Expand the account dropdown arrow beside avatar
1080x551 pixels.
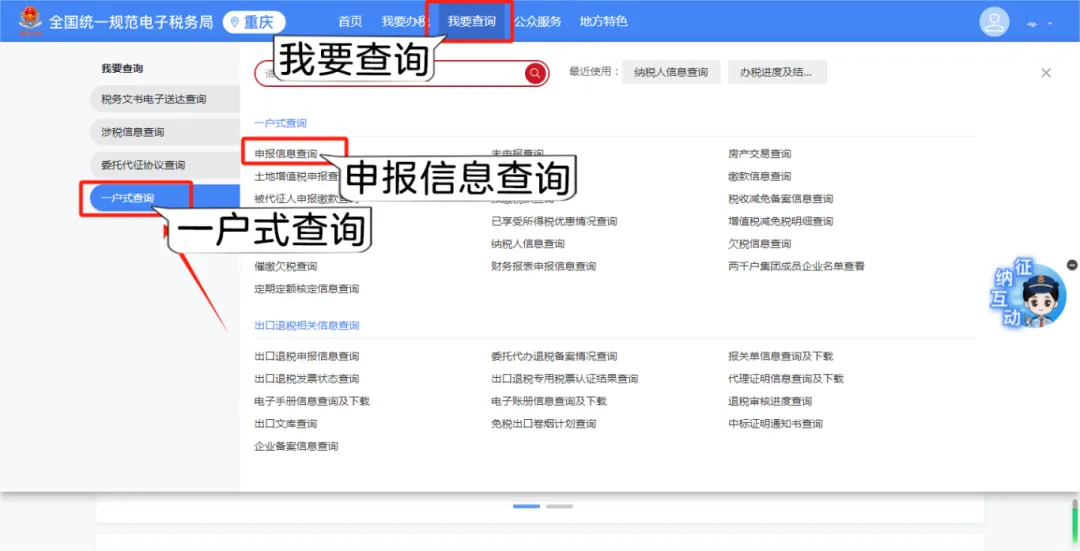point(1050,23)
